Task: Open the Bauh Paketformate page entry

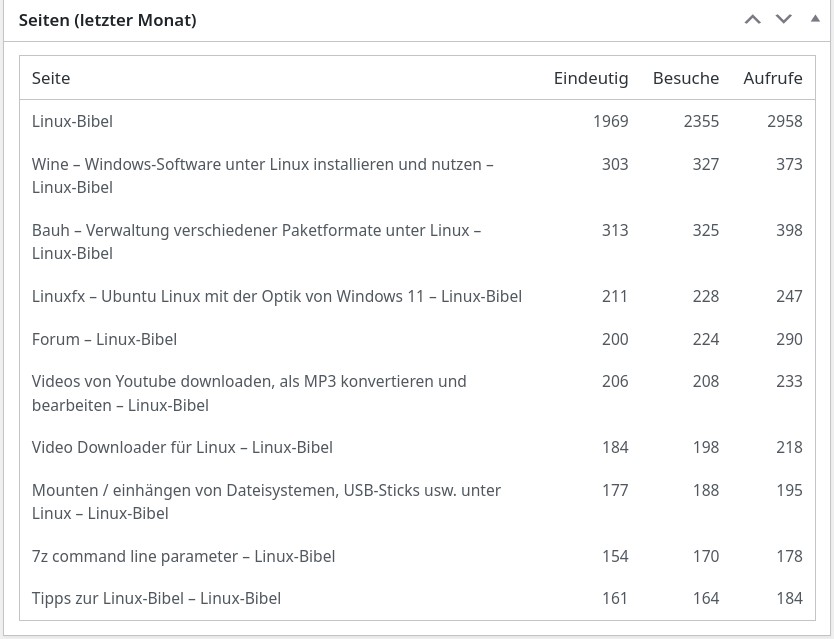Action: pos(256,242)
